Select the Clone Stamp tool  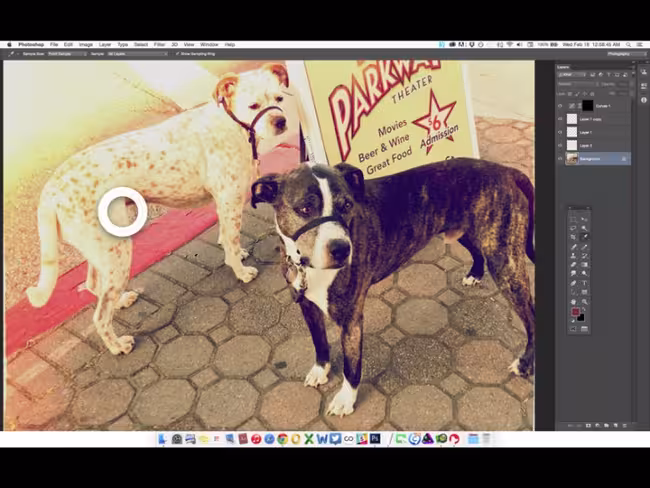pyautogui.click(x=573, y=255)
